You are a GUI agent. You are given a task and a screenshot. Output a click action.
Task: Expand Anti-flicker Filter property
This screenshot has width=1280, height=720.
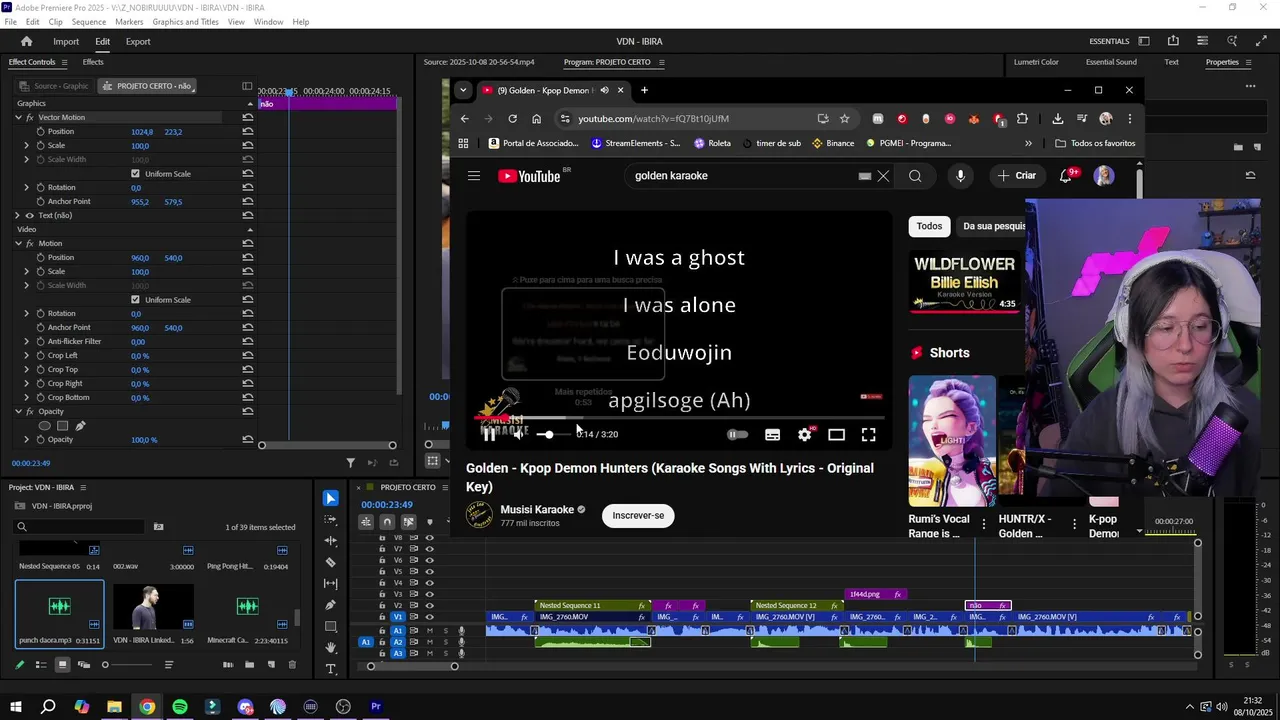click(x=27, y=341)
